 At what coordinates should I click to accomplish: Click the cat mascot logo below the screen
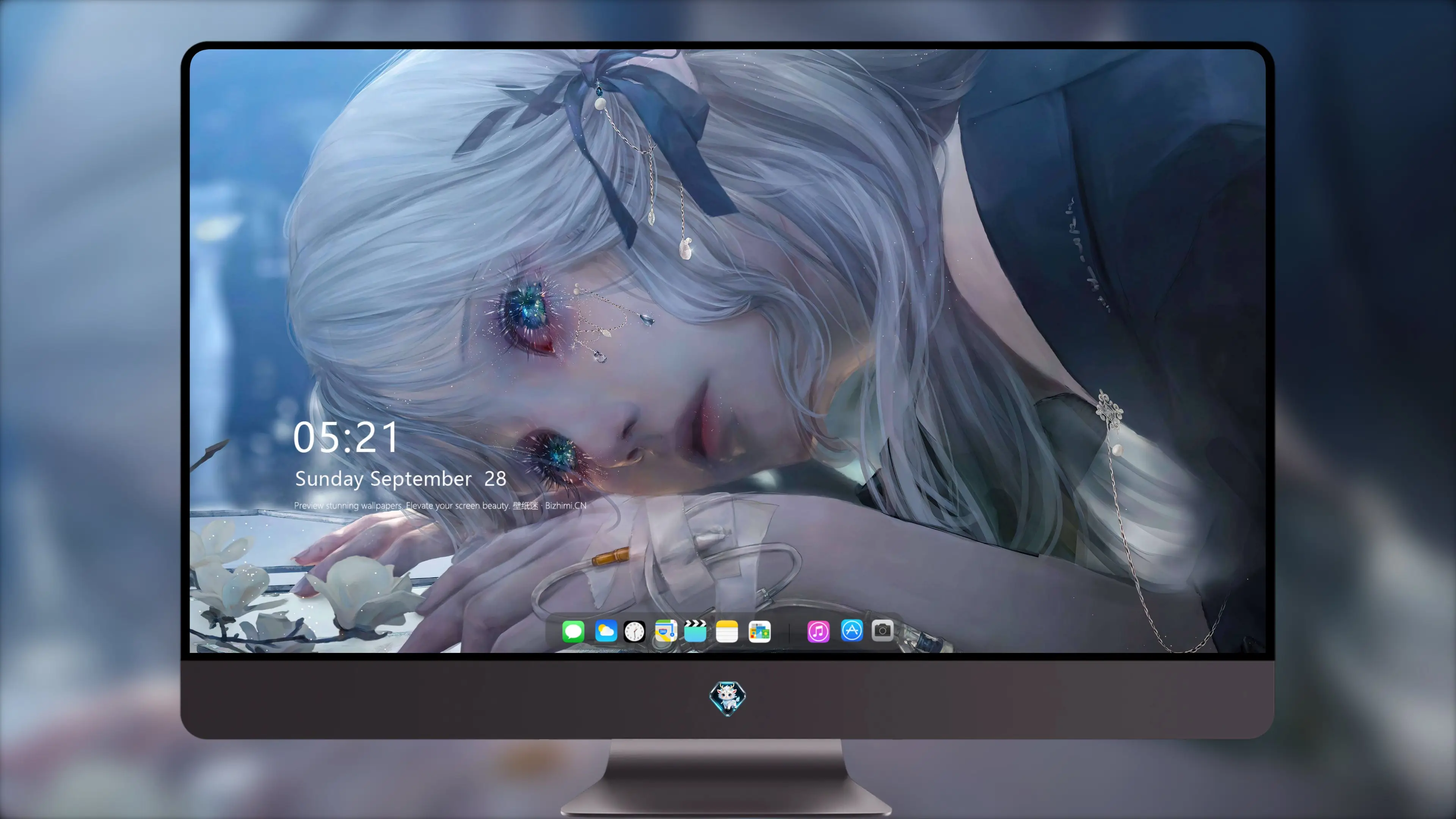(728, 698)
